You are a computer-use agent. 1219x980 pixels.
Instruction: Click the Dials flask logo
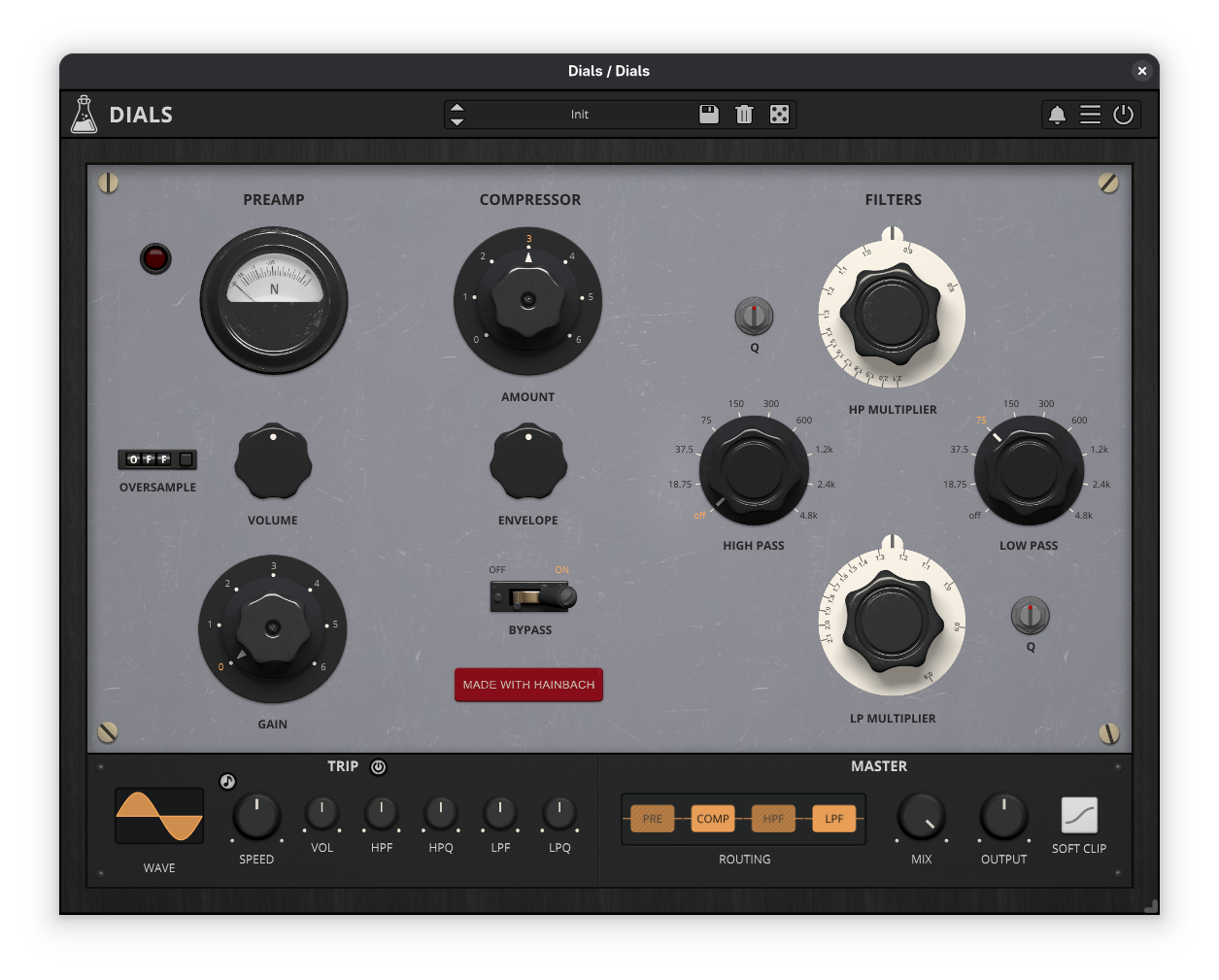click(85, 115)
